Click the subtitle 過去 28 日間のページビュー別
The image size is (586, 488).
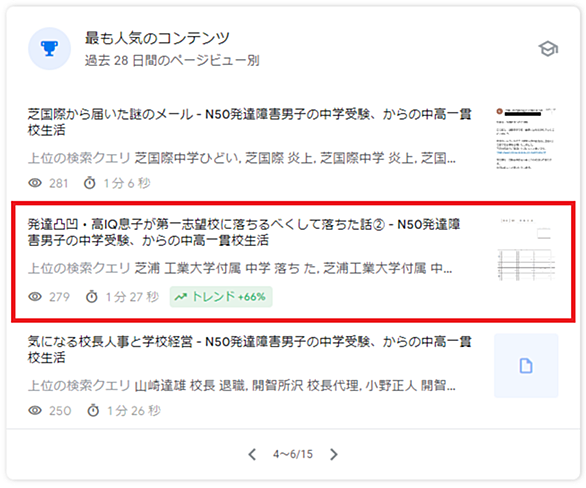(172, 60)
